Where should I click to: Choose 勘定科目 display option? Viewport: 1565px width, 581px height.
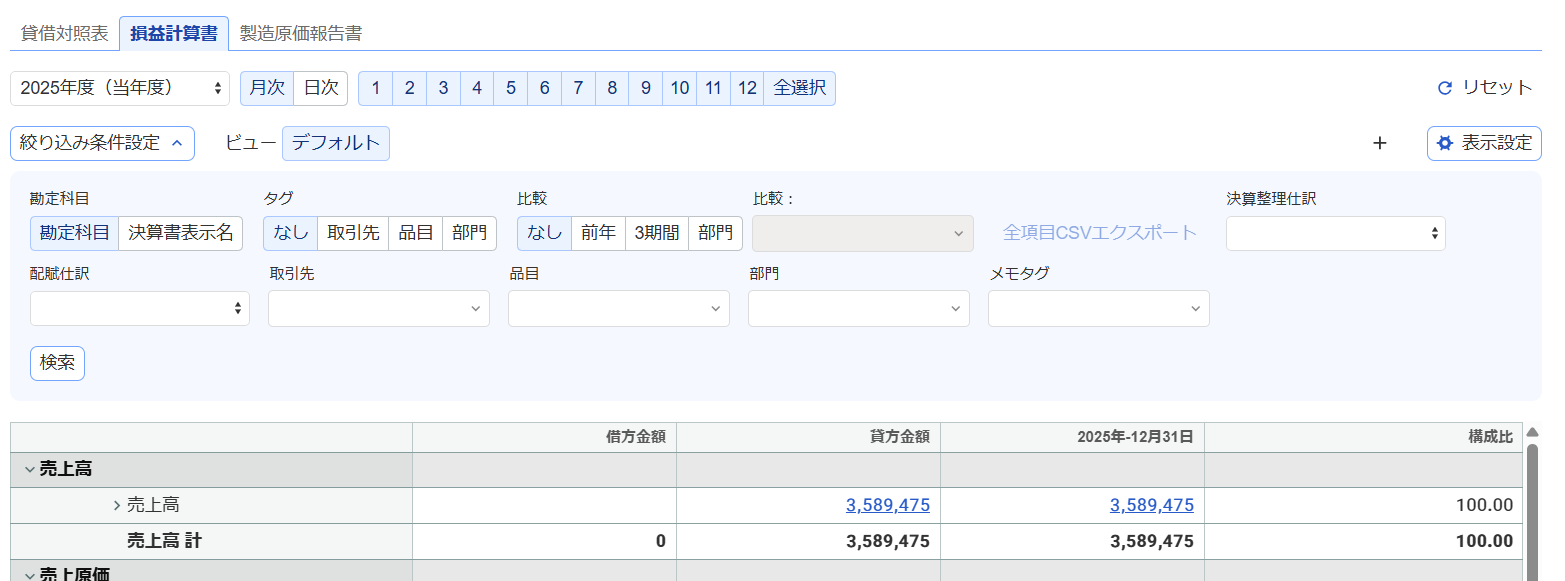[x=75, y=233]
